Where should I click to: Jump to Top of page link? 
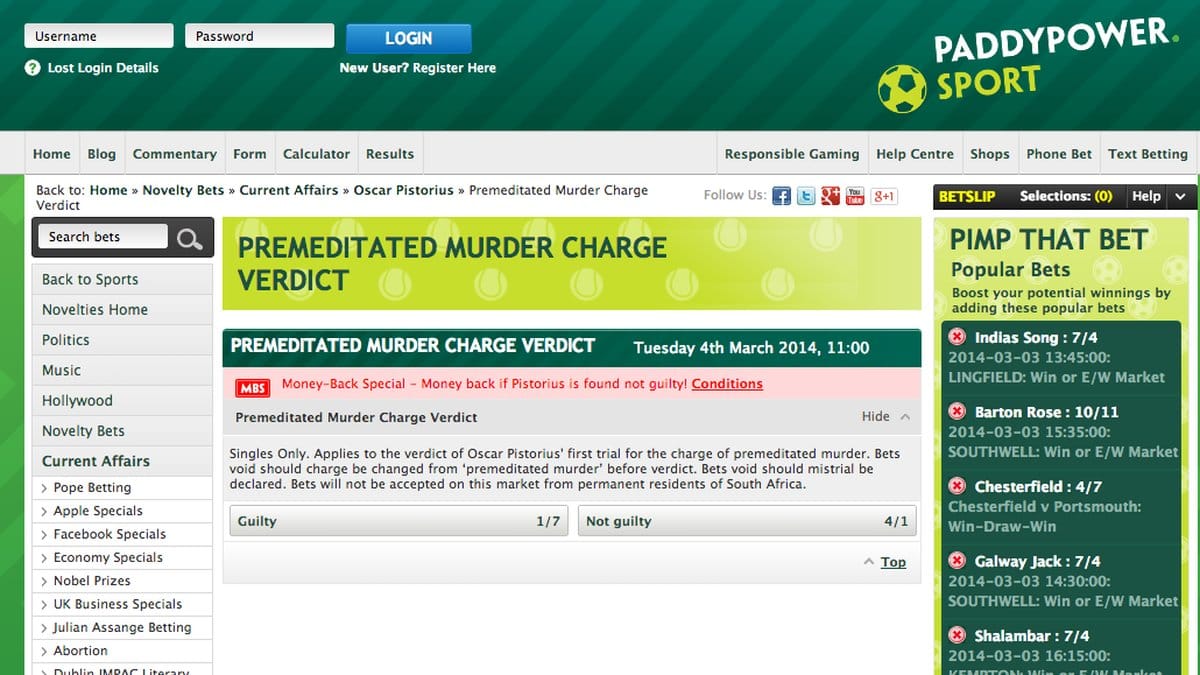(x=893, y=562)
